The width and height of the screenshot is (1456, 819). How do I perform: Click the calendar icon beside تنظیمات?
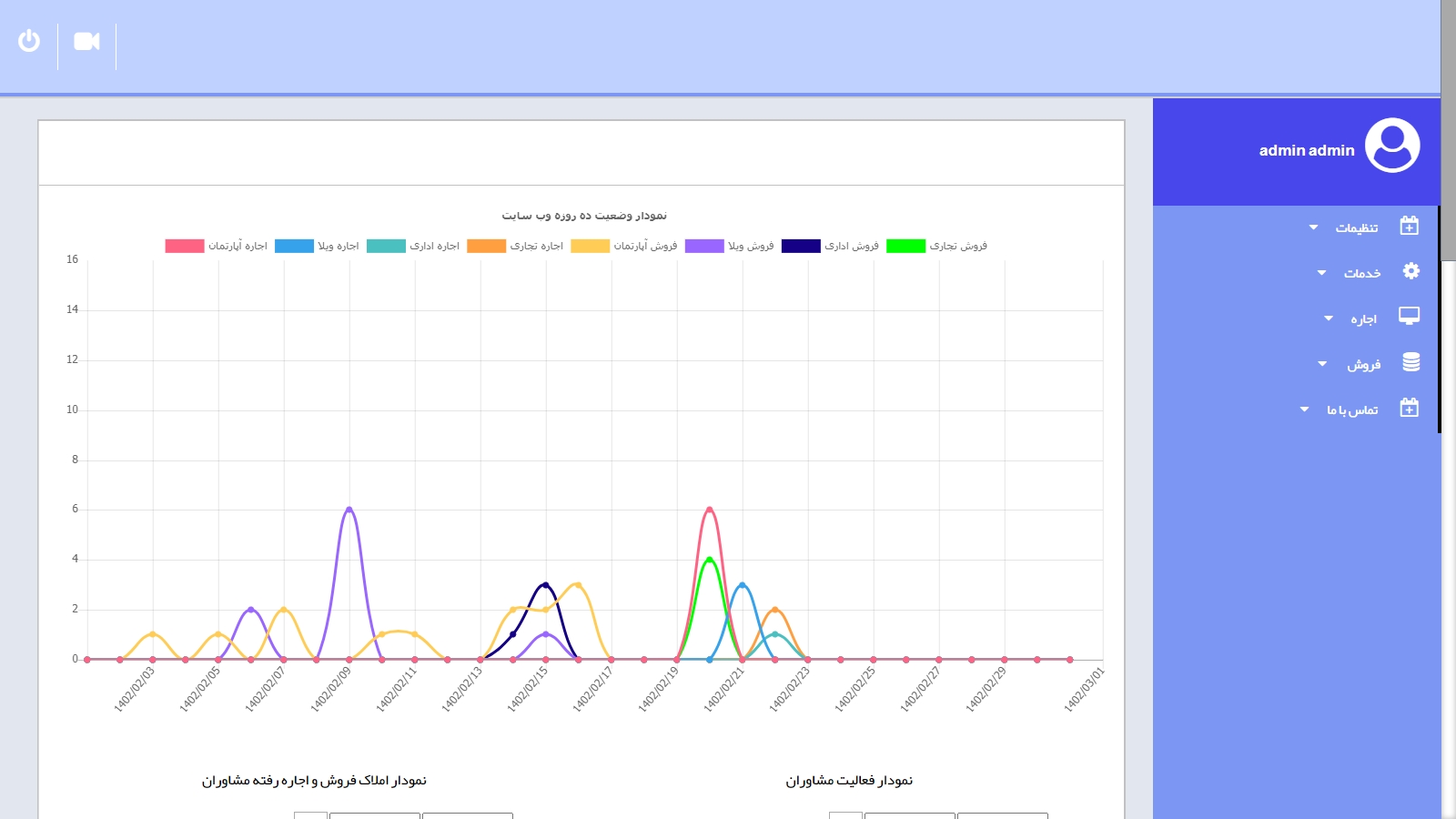[x=1409, y=226]
